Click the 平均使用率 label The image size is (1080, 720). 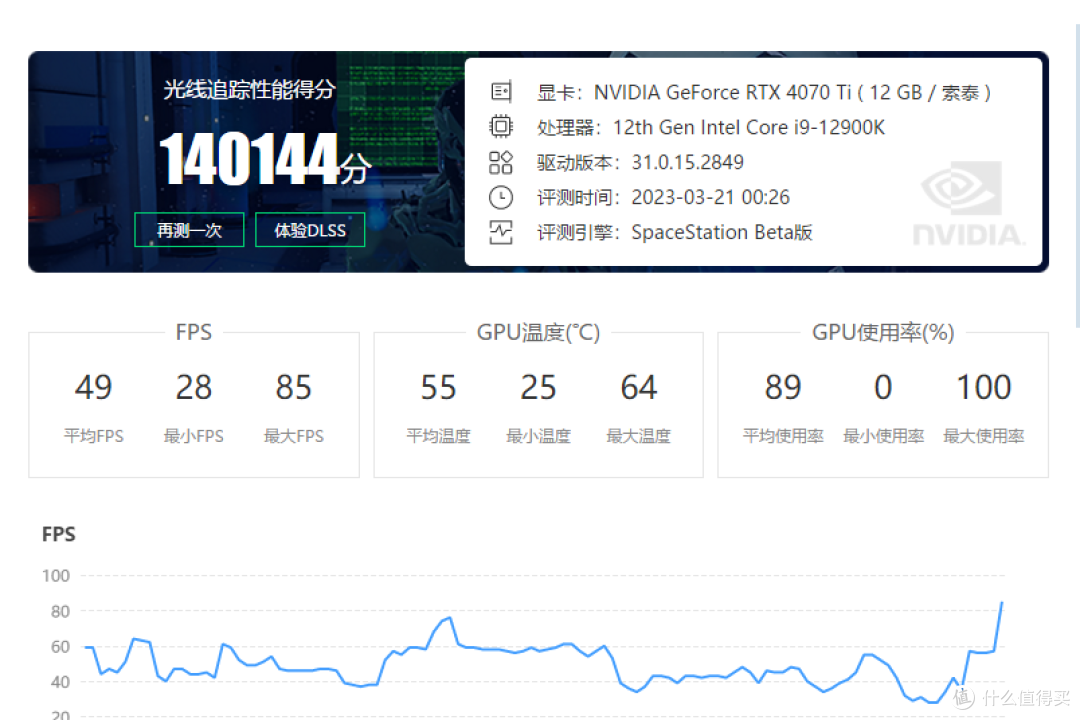pos(783,436)
